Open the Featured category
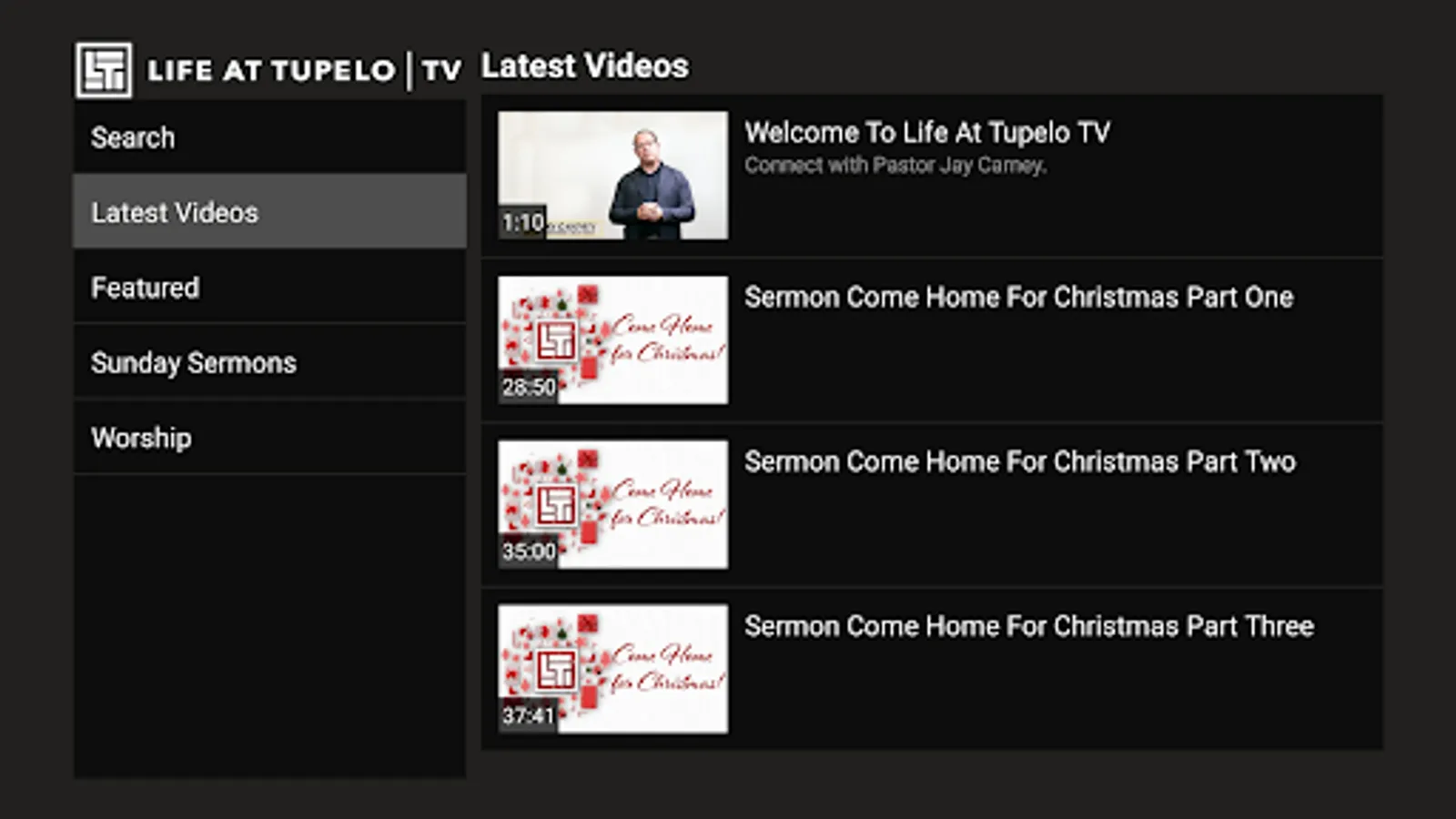The image size is (1456, 819). [x=269, y=288]
